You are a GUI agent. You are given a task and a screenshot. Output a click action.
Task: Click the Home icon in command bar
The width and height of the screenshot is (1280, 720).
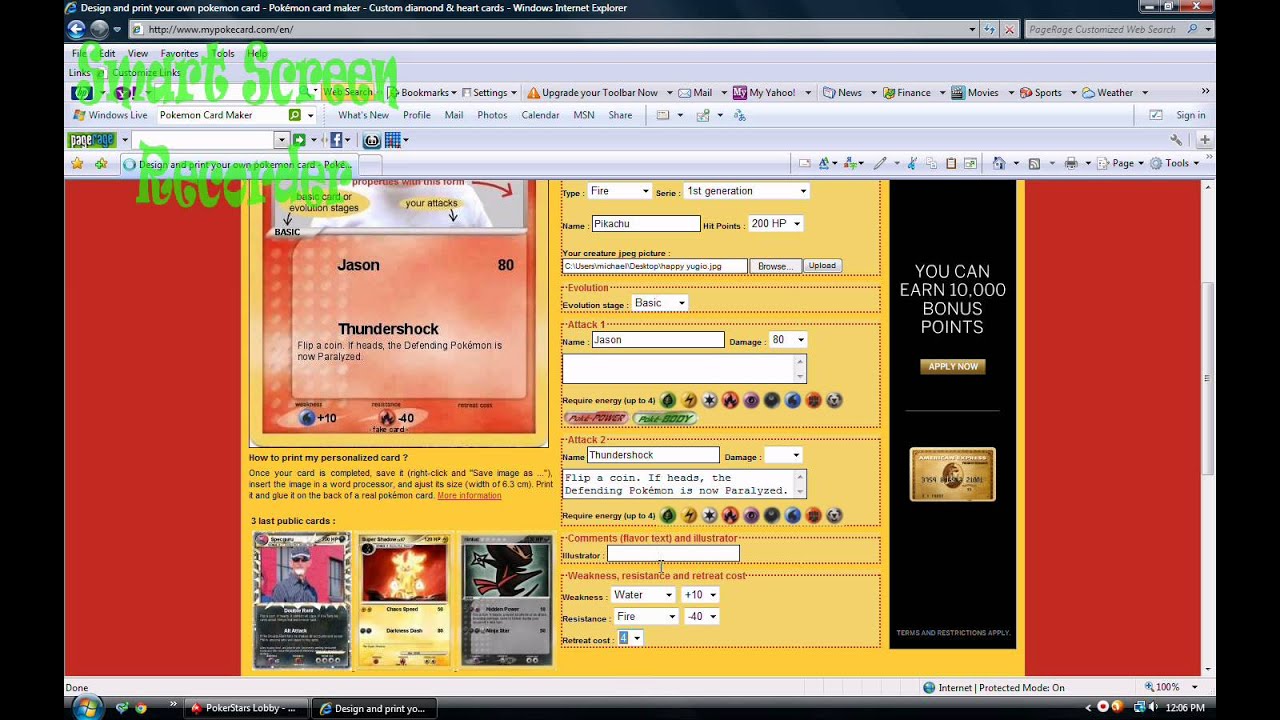click(x=999, y=163)
